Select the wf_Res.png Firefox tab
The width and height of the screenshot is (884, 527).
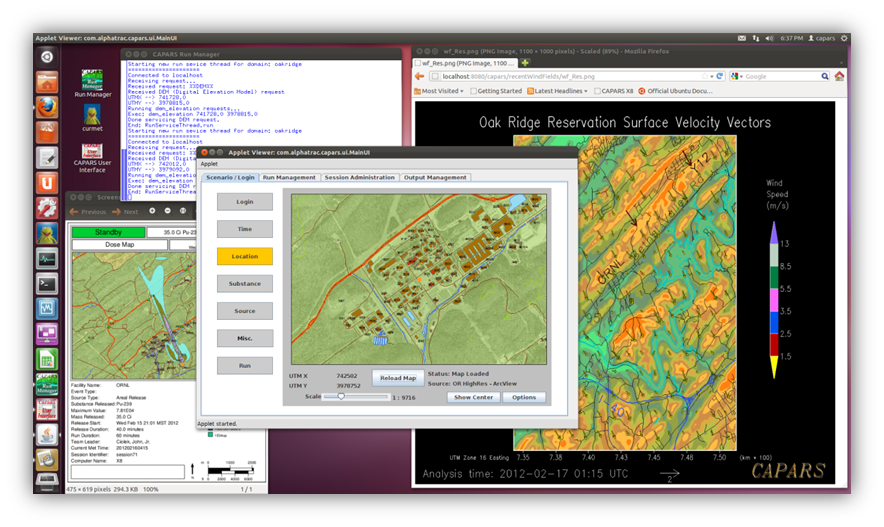pos(466,63)
